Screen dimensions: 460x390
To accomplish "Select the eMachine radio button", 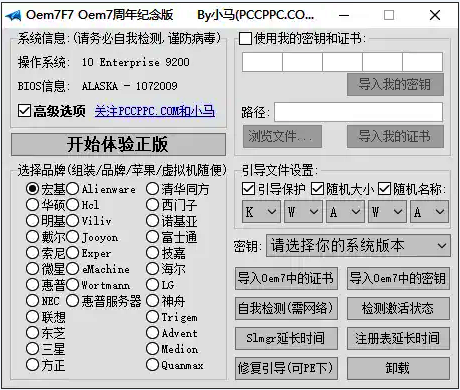I will (72, 269).
